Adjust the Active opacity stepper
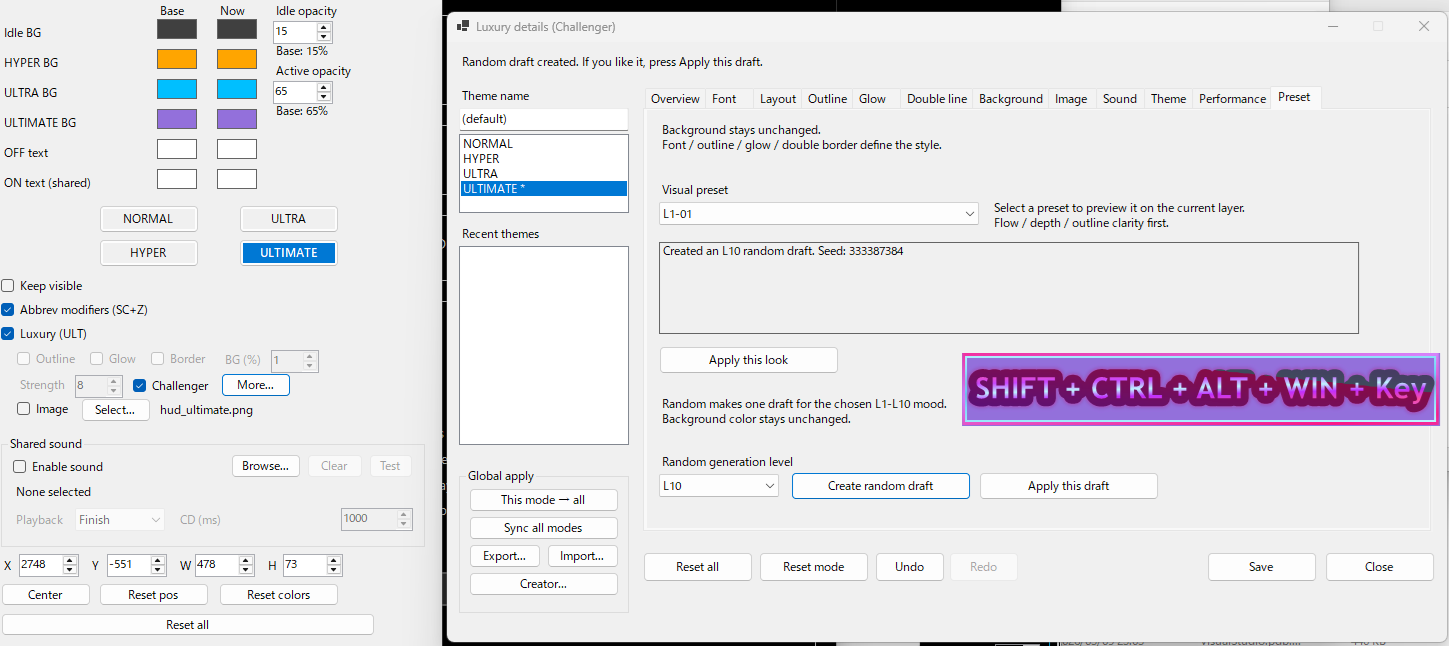1449x646 pixels. tap(323, 91)
